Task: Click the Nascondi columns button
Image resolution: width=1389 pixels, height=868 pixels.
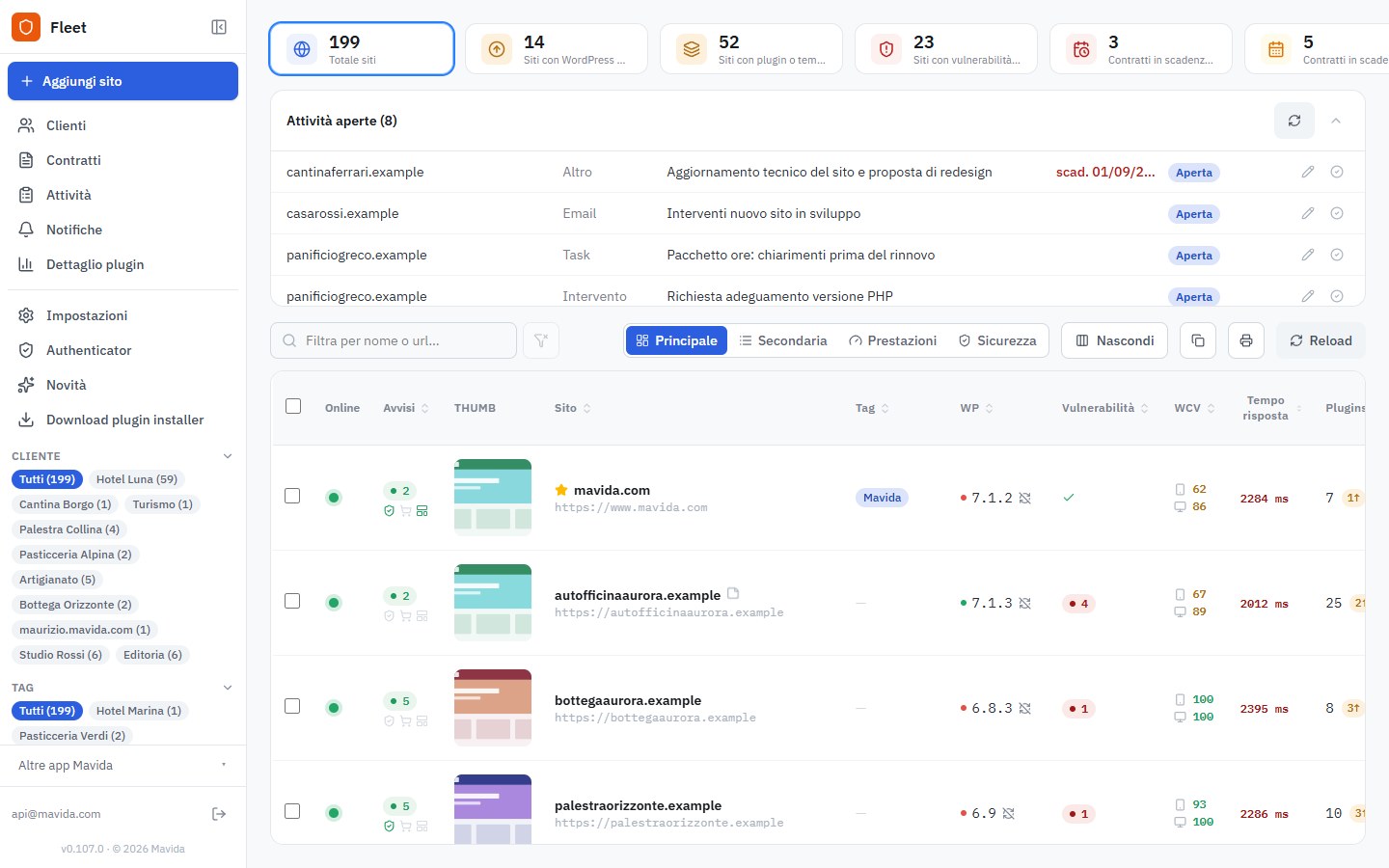Action: (x=1115, y=340)
